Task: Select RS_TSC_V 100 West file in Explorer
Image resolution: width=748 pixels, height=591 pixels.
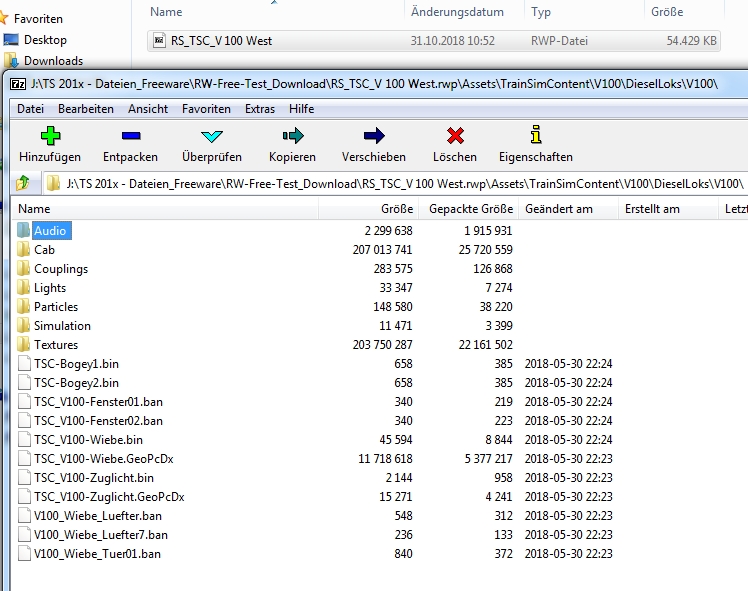Action: coord(433,41)
